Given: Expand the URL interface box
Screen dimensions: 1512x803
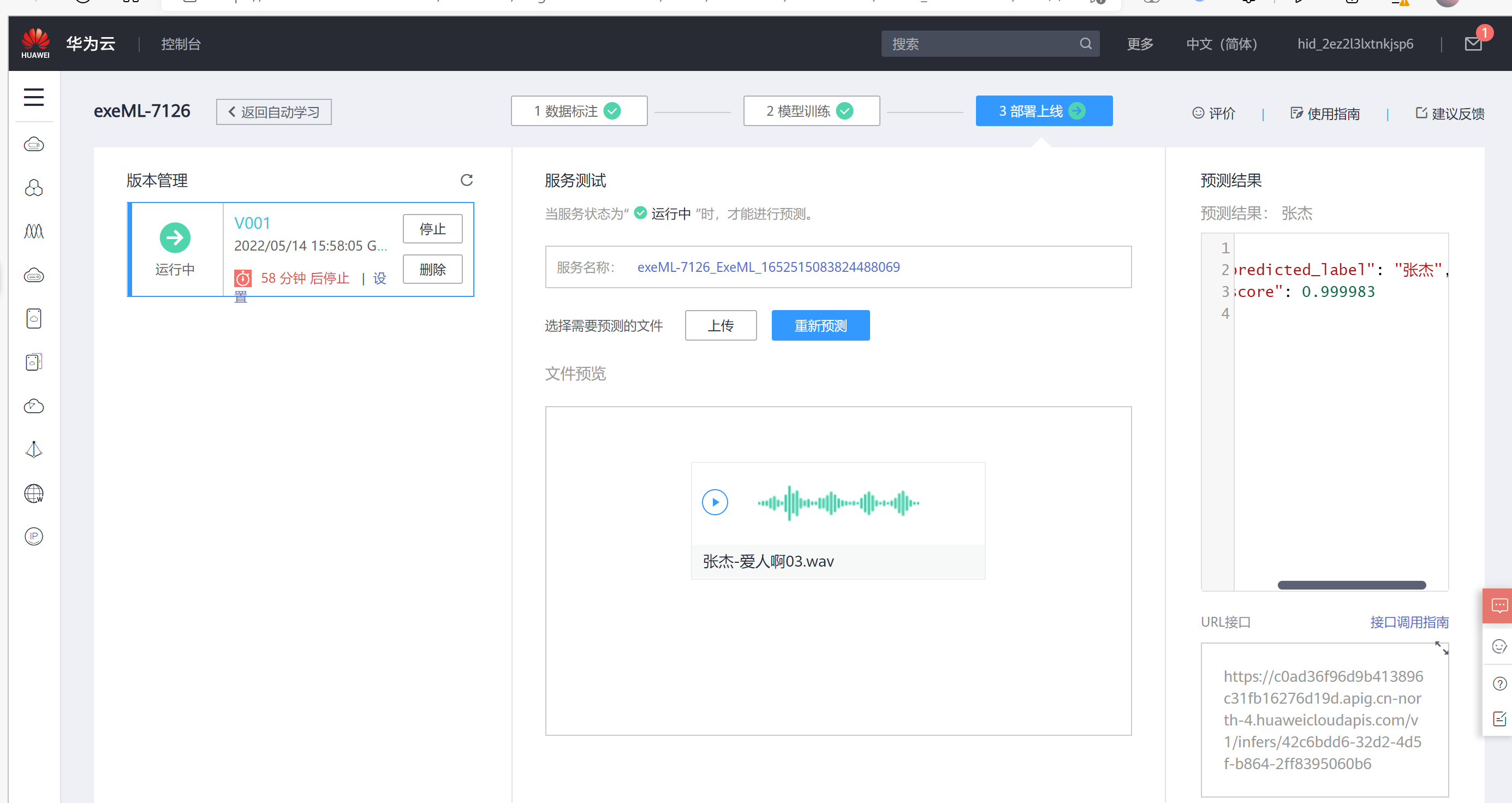Looking at the screenshot, I should (x=1442, y=648).
